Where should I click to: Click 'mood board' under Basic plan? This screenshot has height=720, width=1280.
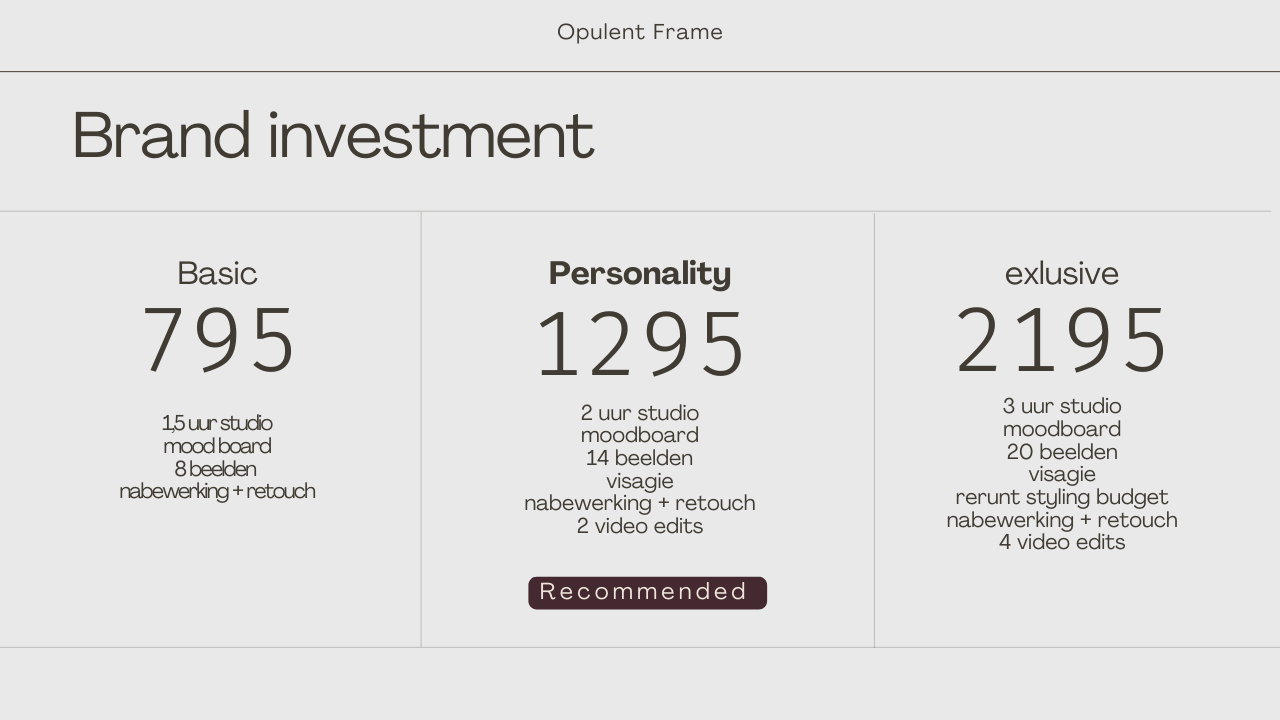click(217, 446)
